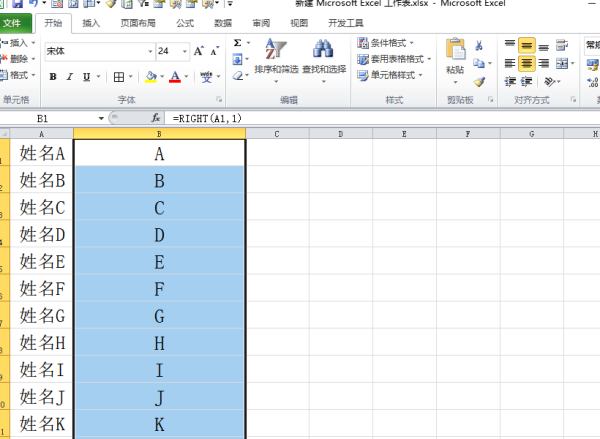Image resolution: width=600 pixels, height=439 pixels.
Task: Open the fill color dropdown arrow
Action: [x=162, y=77]
